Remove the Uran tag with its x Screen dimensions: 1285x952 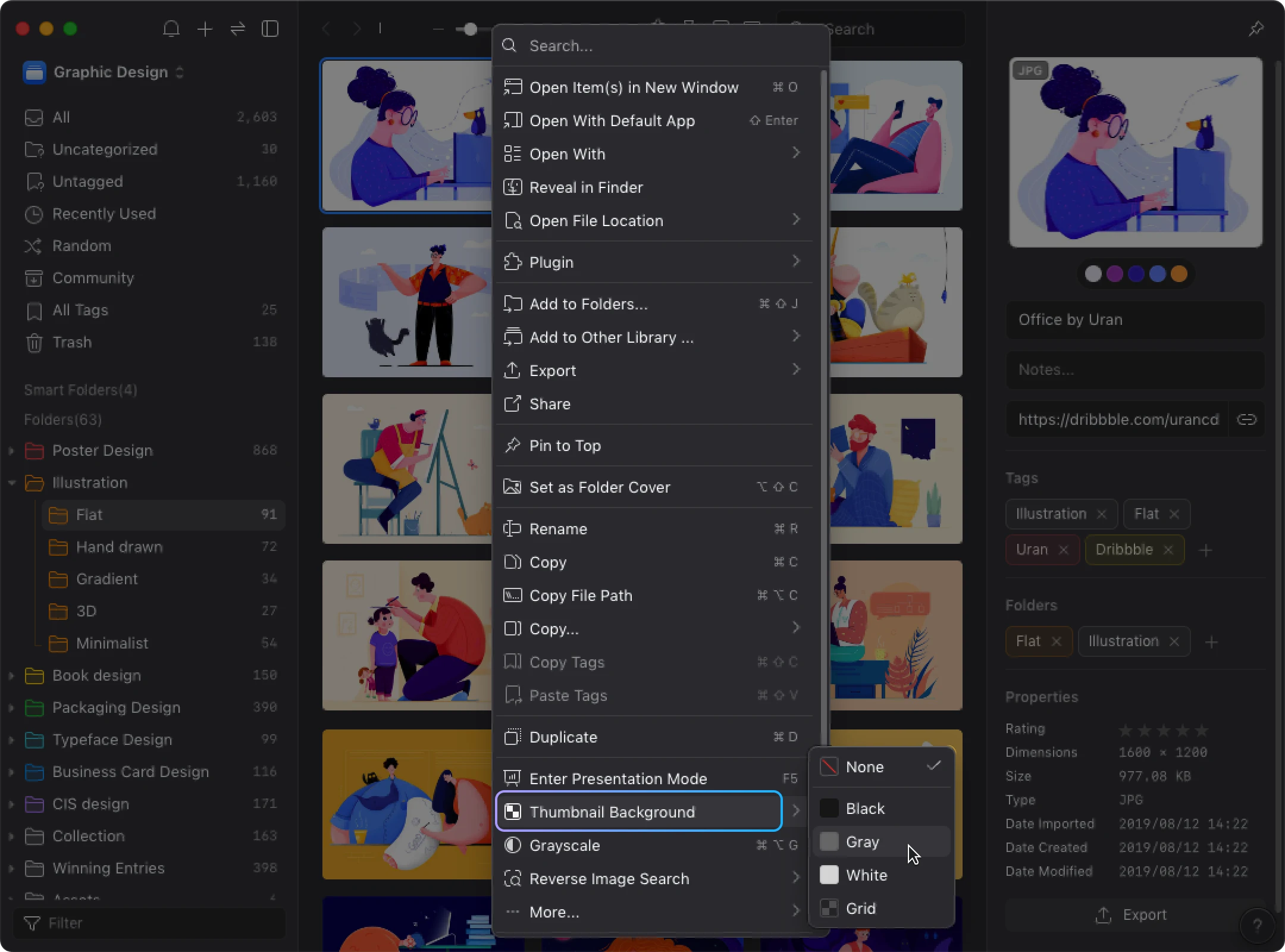pos(1064,550)
